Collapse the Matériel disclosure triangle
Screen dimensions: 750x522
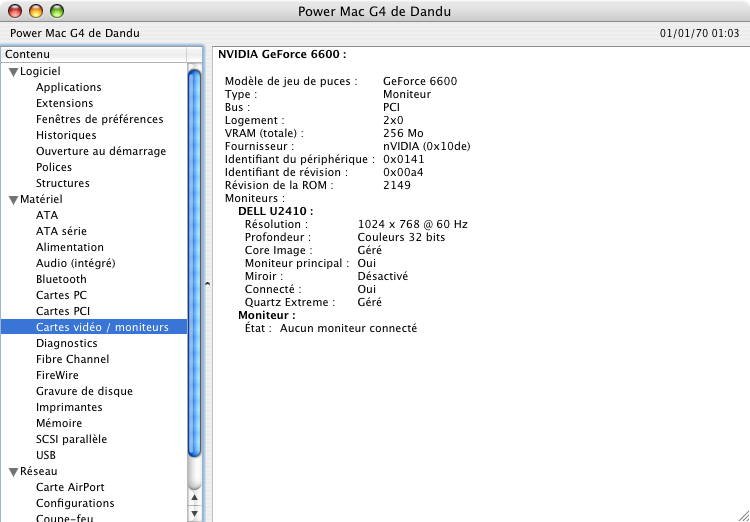point(13,200)
